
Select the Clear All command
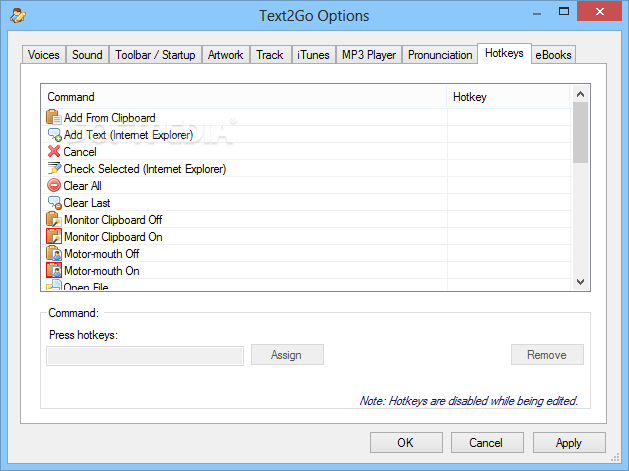pos(306,186)
